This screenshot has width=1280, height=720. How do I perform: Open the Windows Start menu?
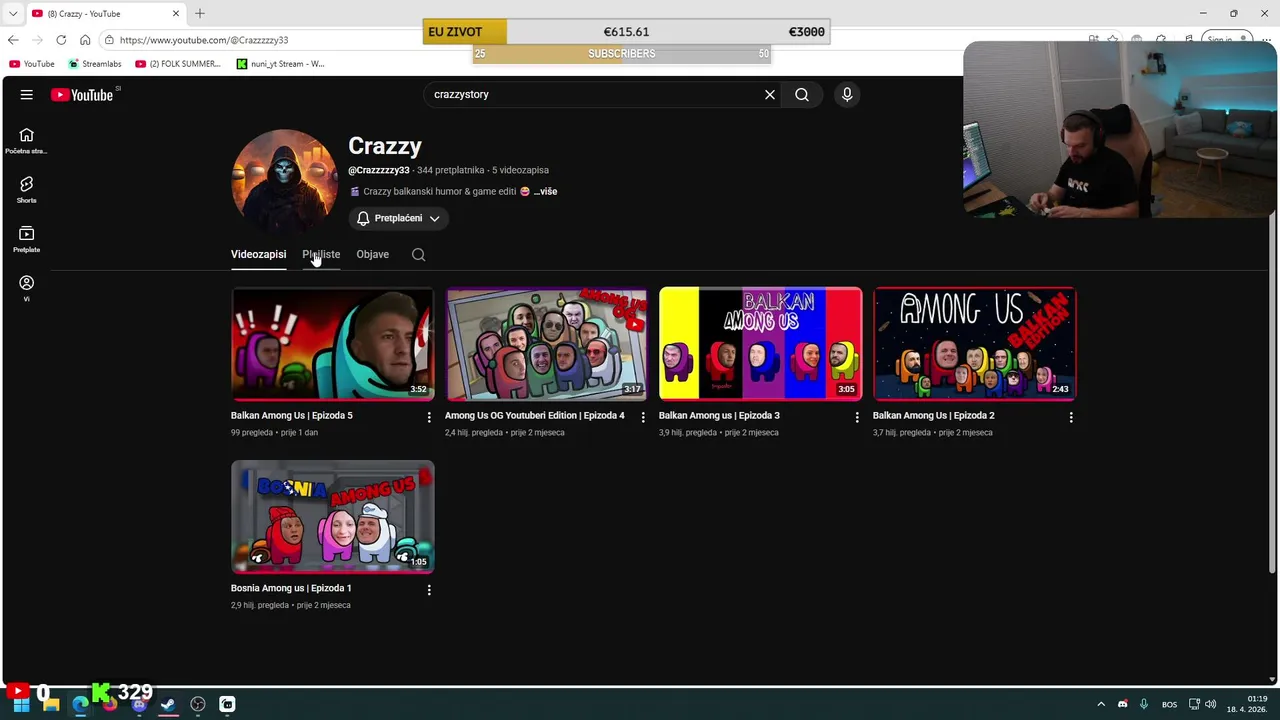click(x=20, y=705)
